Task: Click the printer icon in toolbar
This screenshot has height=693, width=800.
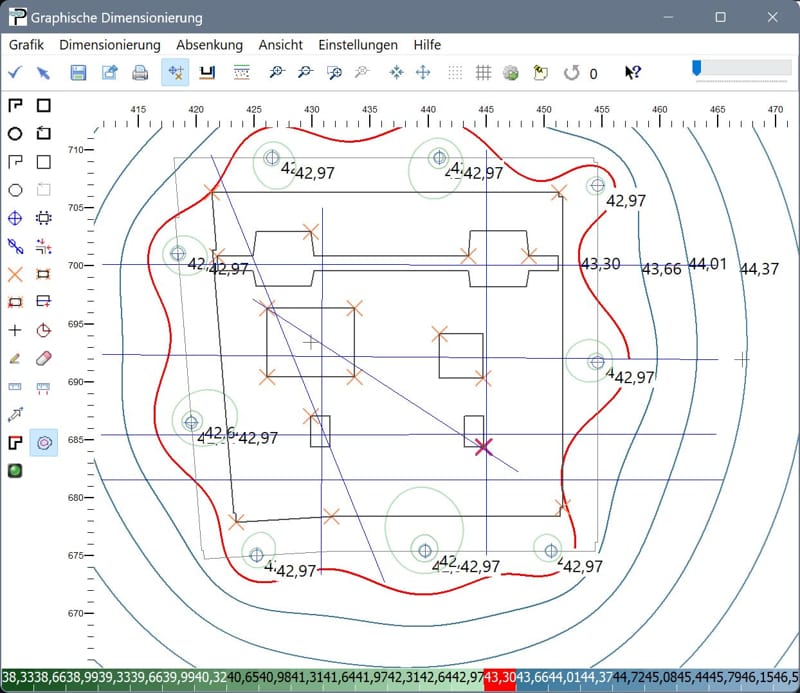Action: (x=140, y=73)
